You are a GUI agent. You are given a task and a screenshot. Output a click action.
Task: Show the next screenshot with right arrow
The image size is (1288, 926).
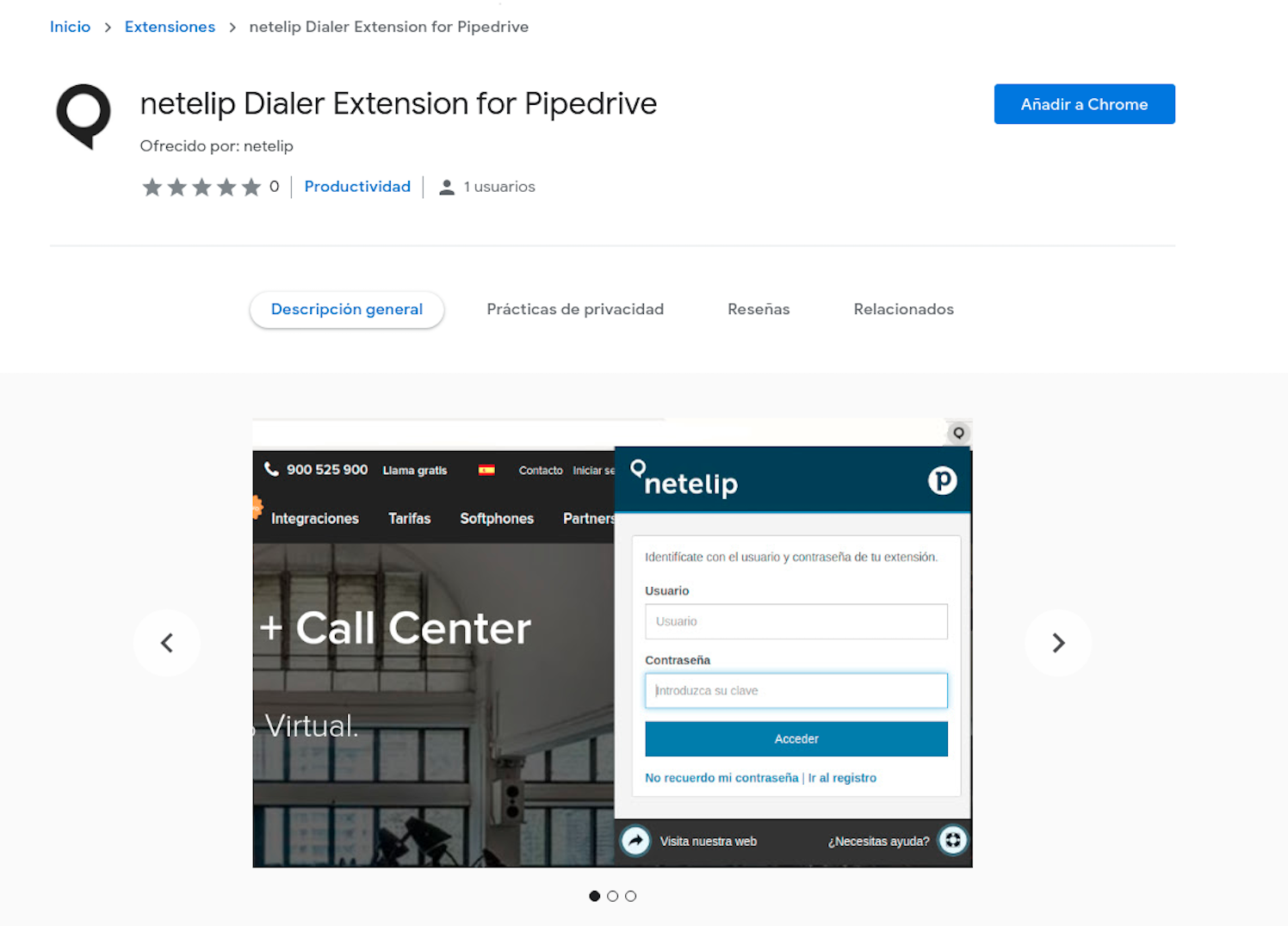[x=1058, y=643]
